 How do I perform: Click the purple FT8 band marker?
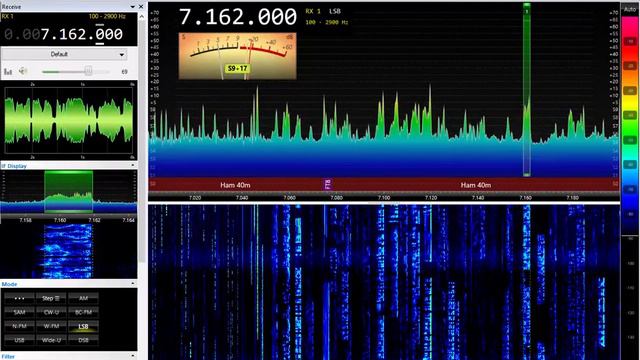point(327,184)
